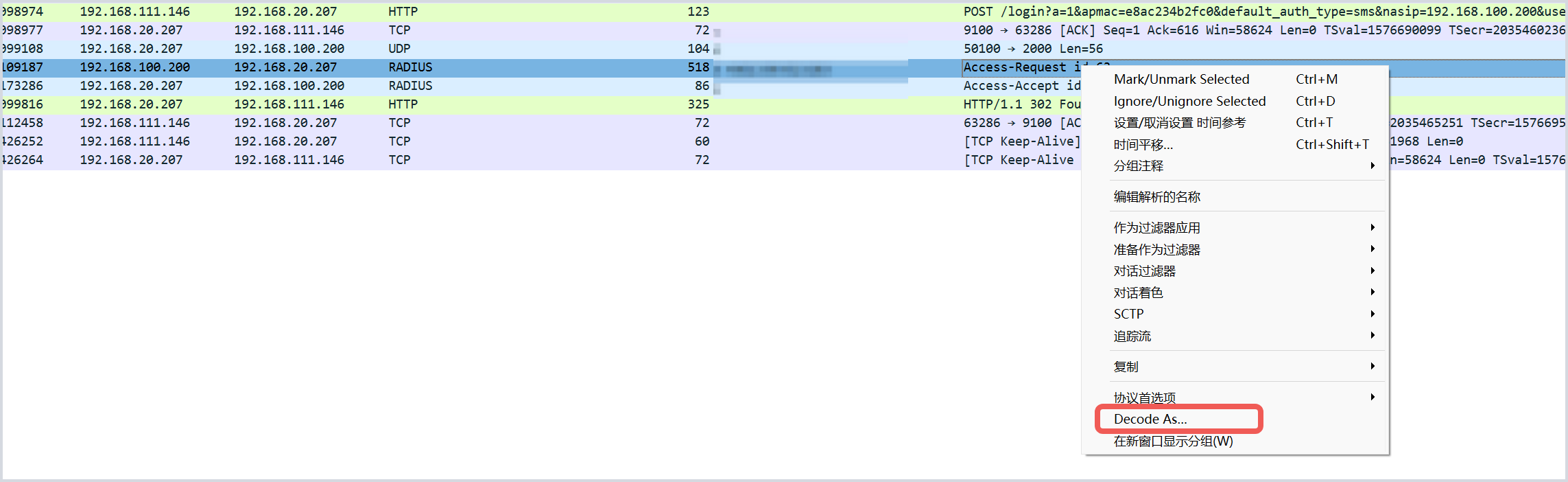Choose 编辑解析的名称 menu entry

1235,196
